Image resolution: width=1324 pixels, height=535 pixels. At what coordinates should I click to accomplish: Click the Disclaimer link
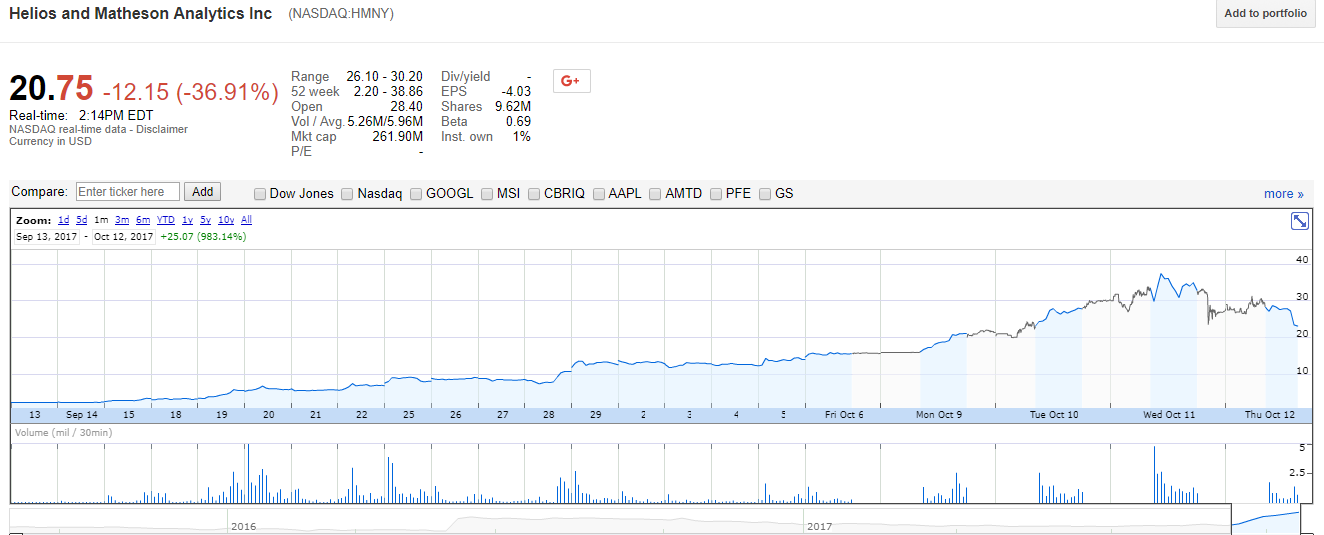click(162, 129)
